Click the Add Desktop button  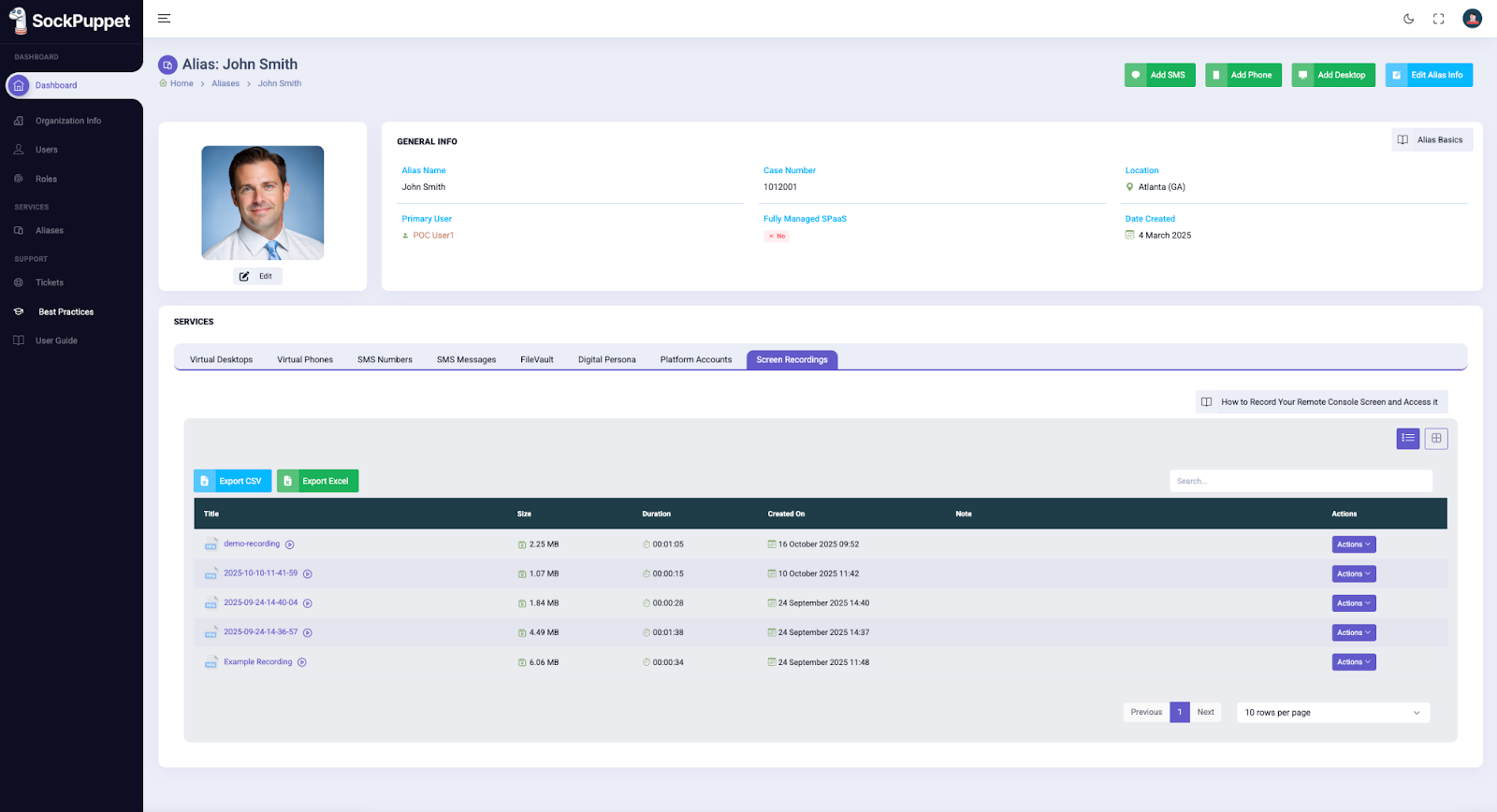[1332, 75]
